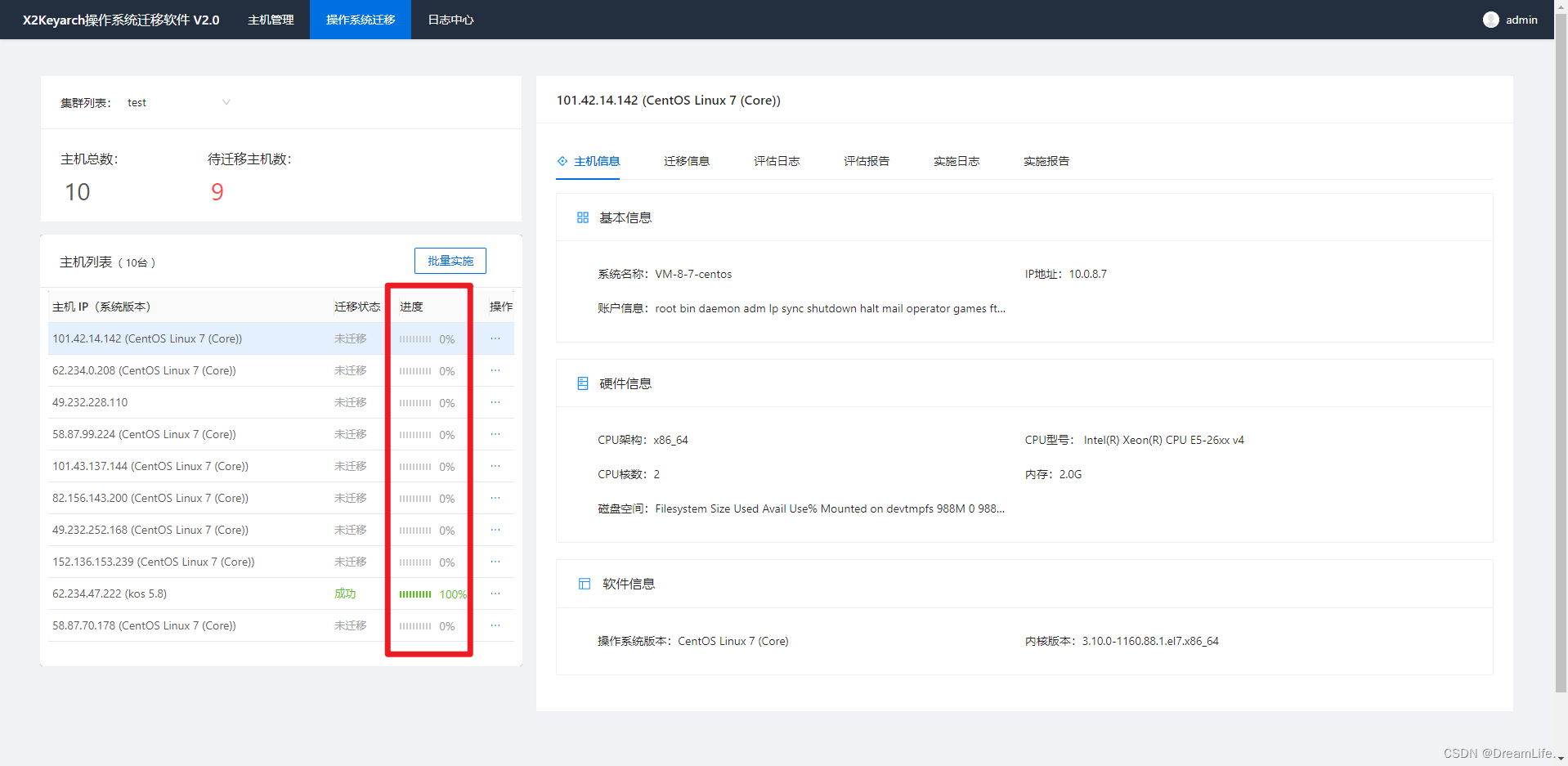Click the truncated 磁盘空间 filesystem text
This screenshot has height=766, width=1568.
pos(830,508)
